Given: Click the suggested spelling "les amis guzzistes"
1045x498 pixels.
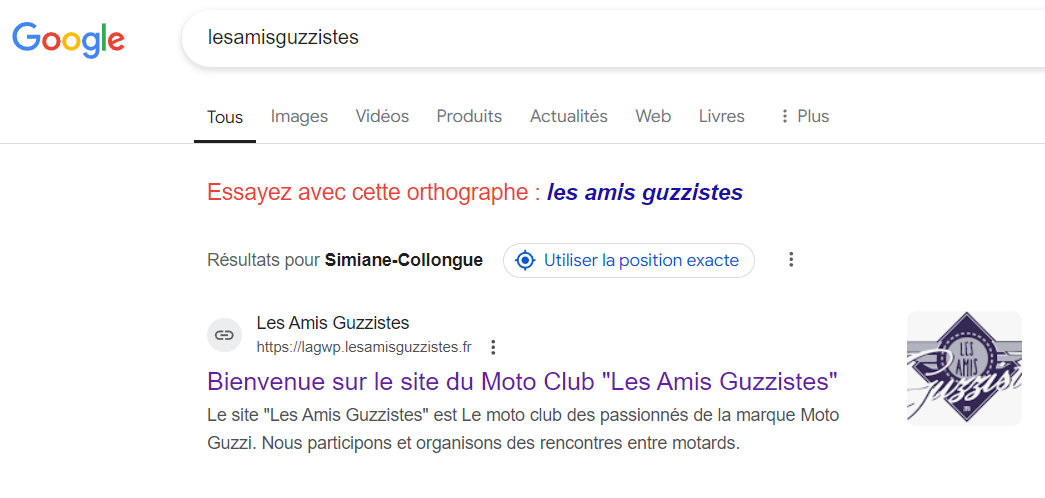Looking at the screenshot, I should point(644,192).
